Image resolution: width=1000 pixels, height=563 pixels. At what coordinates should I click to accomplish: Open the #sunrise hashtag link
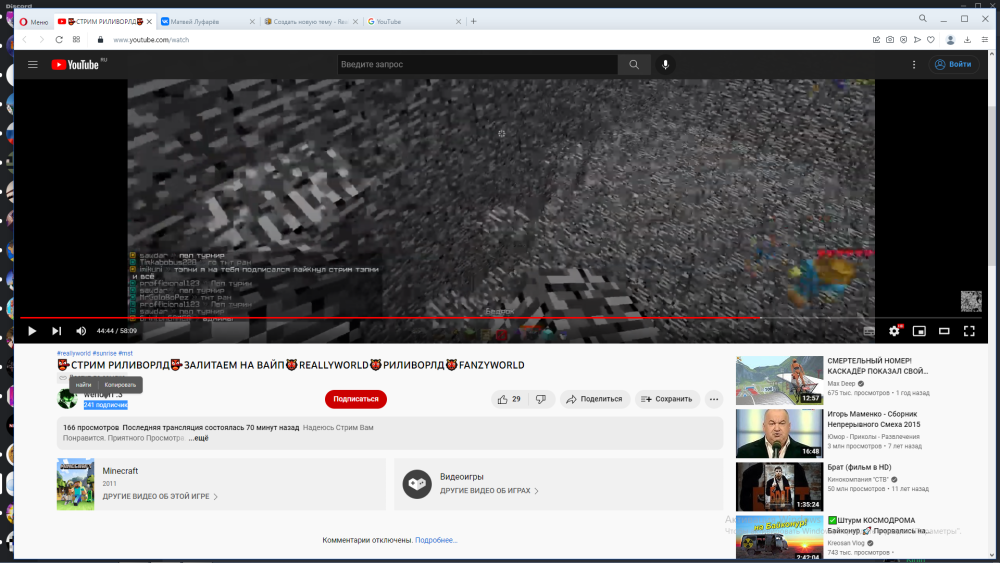(x=105, y=353)
